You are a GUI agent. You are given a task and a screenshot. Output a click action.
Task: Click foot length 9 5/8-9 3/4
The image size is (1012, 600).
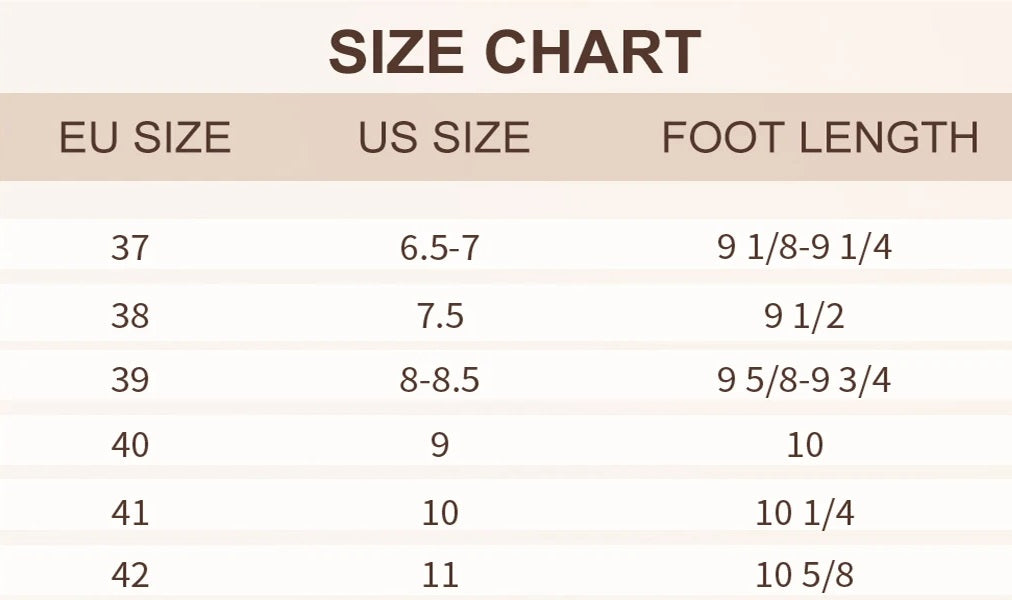coord(804,379)
